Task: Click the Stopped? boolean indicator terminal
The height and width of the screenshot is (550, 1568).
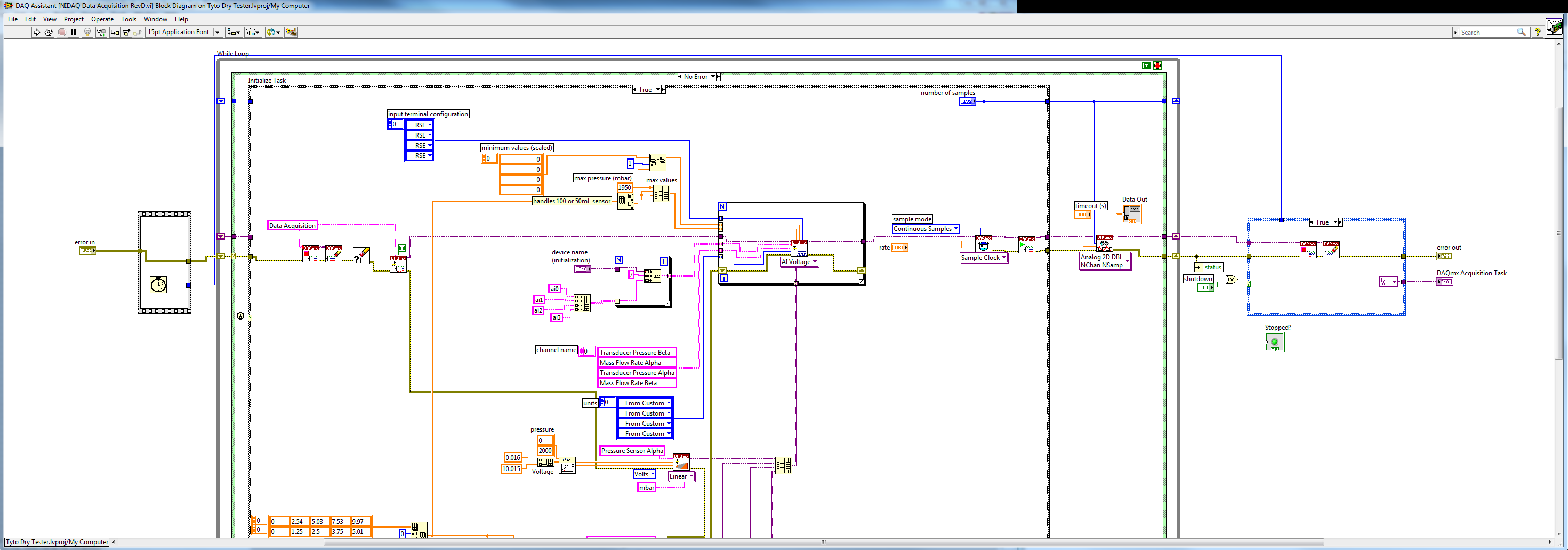Action: pyautogui.click(x=1275, y=342)
